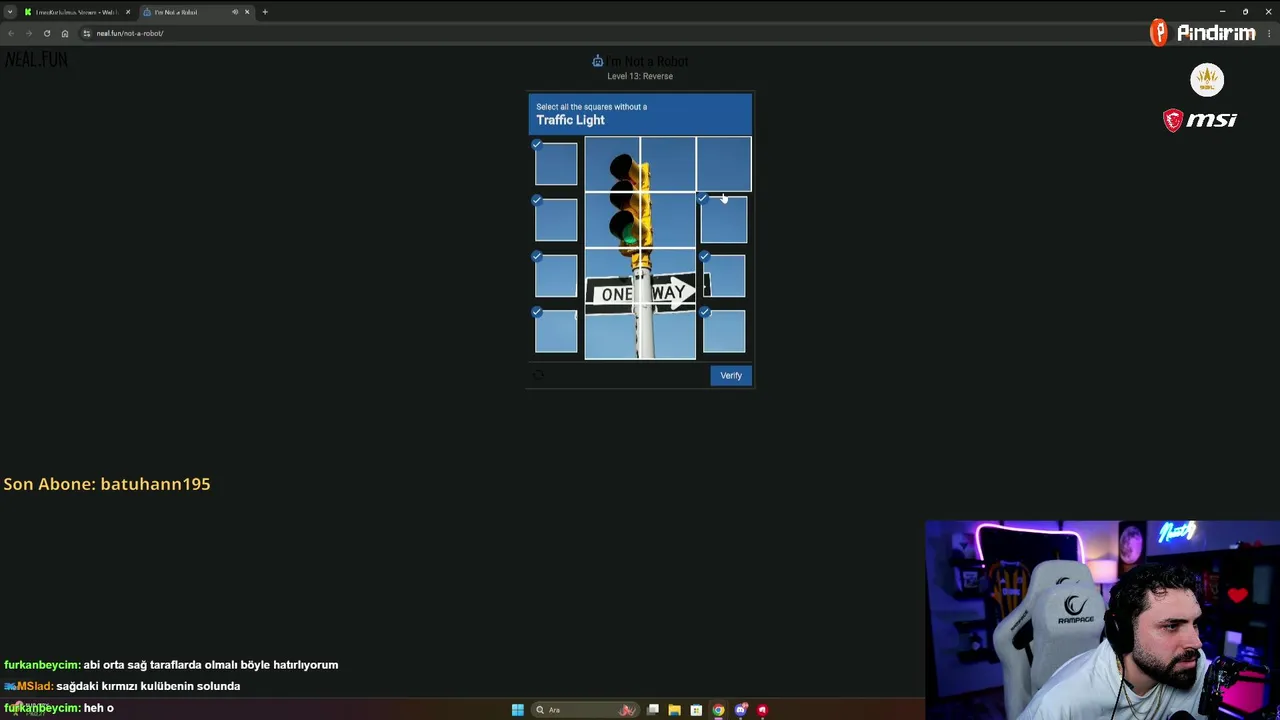The height and width of the screenshot is (720, 1280).
Task: Mute audio on the I'm Not a Robot tab
Action: click(235, 12)
